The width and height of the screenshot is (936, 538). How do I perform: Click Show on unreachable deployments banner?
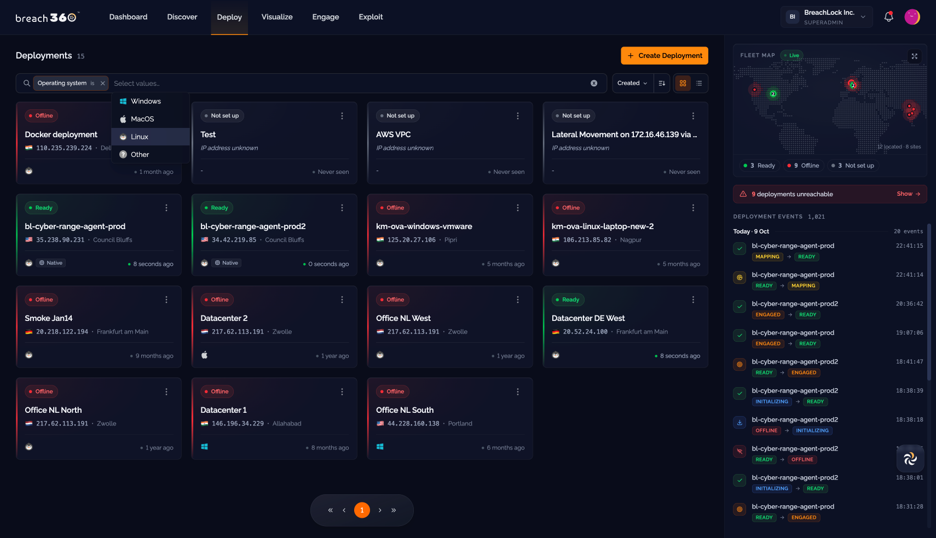tap(908, 194)
